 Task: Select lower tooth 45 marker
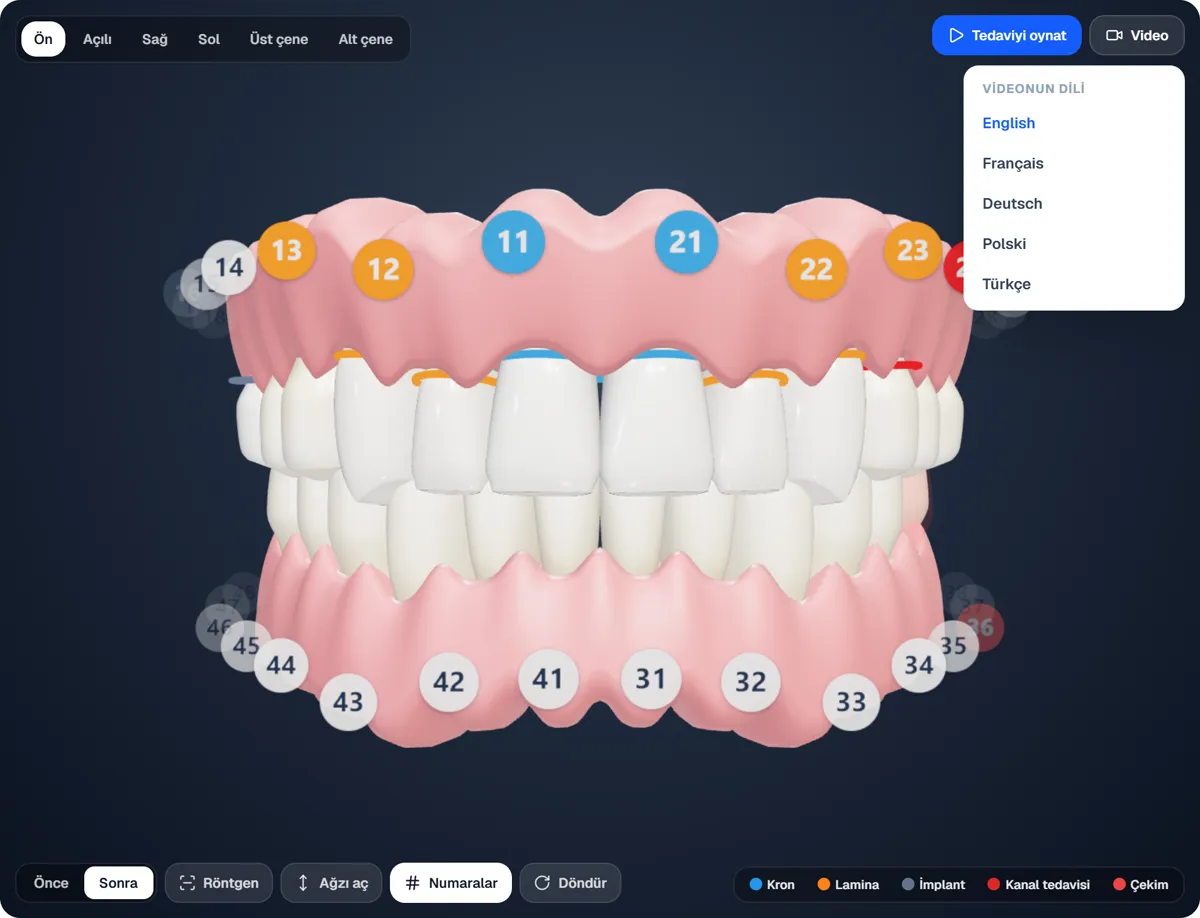(x=246, y=646)
